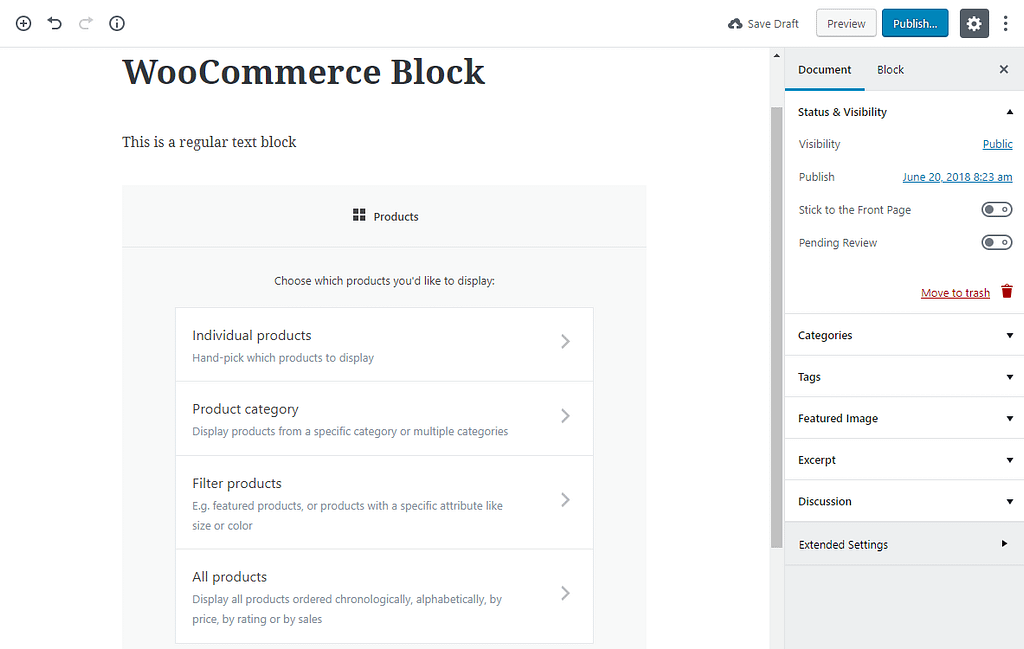Click the scrollbar up arrow
Screen dimensions: 1024x649
[776, 55]
